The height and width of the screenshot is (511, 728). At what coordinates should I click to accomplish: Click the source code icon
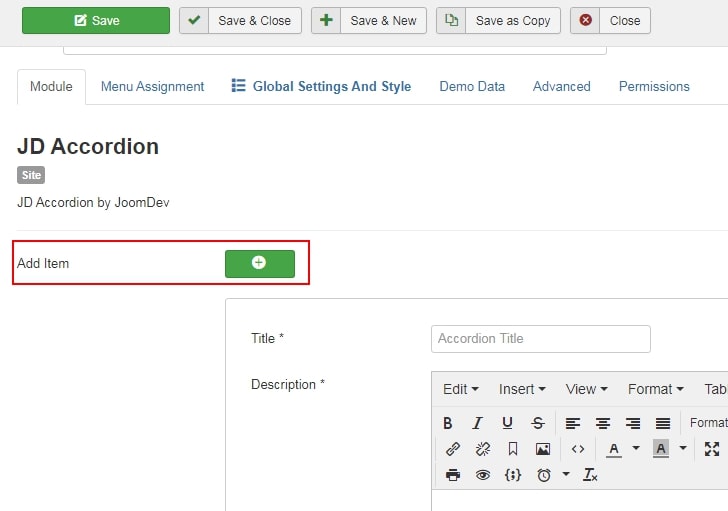coord(578,449)
